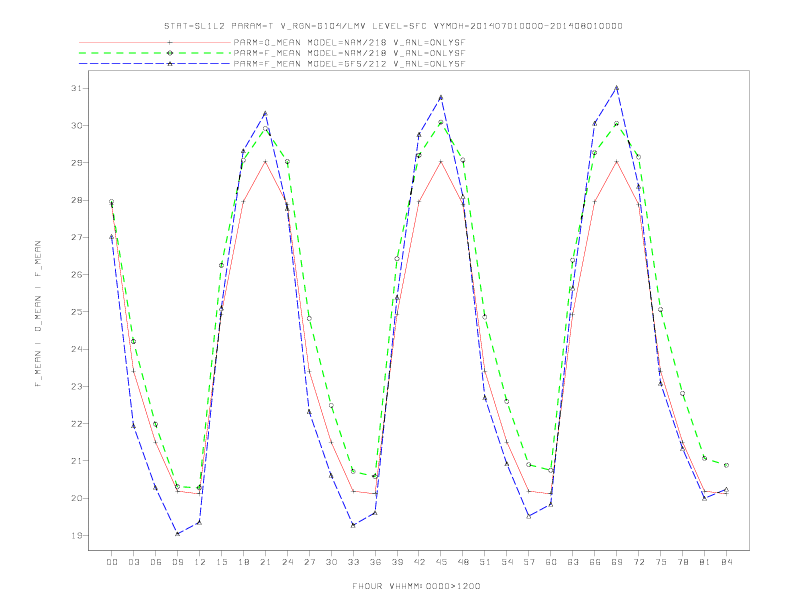
Task: Click the y-axis tick label 30
Action: coord(76,126)
